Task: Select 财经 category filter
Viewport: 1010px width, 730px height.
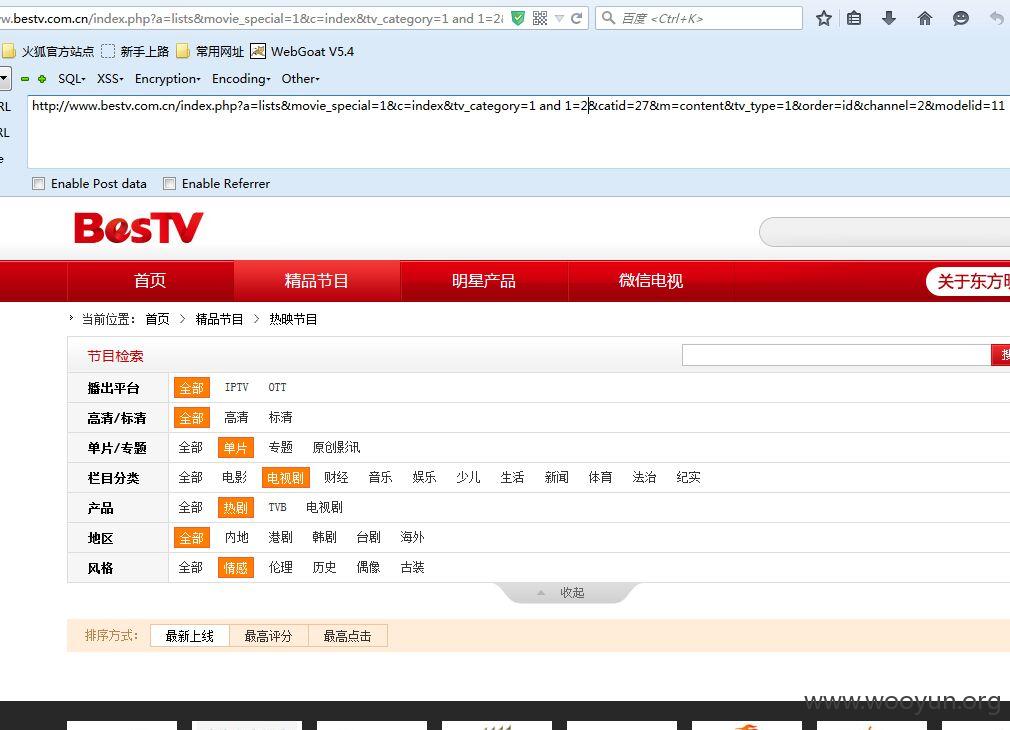Action: tap(336, 477)
